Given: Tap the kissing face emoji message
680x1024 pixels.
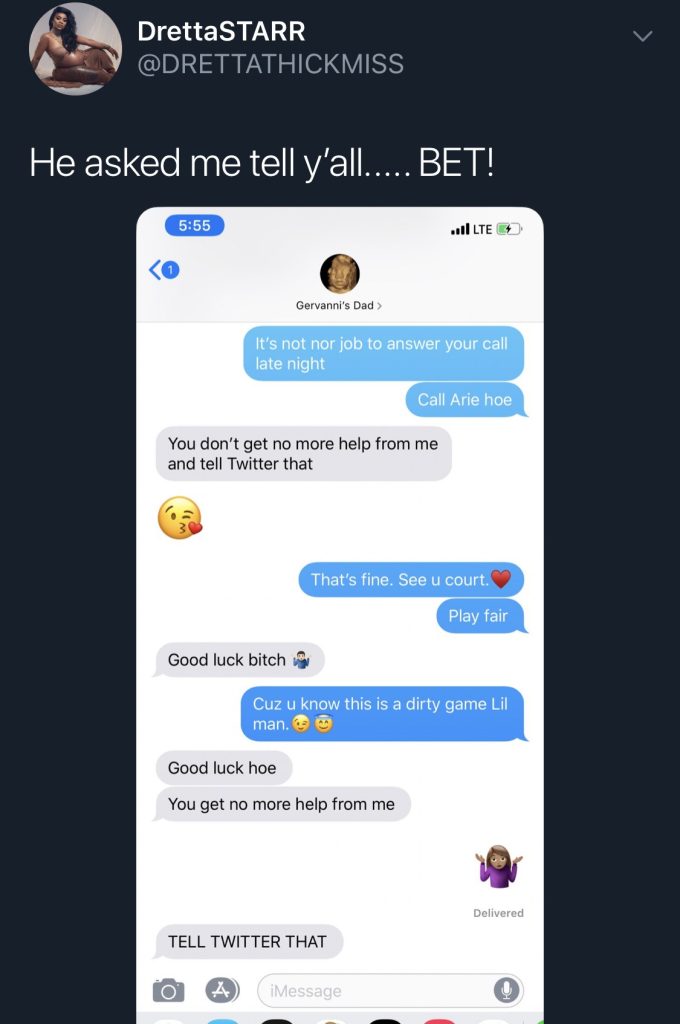Looking at the screenshot, I should [x=180, y=518].
